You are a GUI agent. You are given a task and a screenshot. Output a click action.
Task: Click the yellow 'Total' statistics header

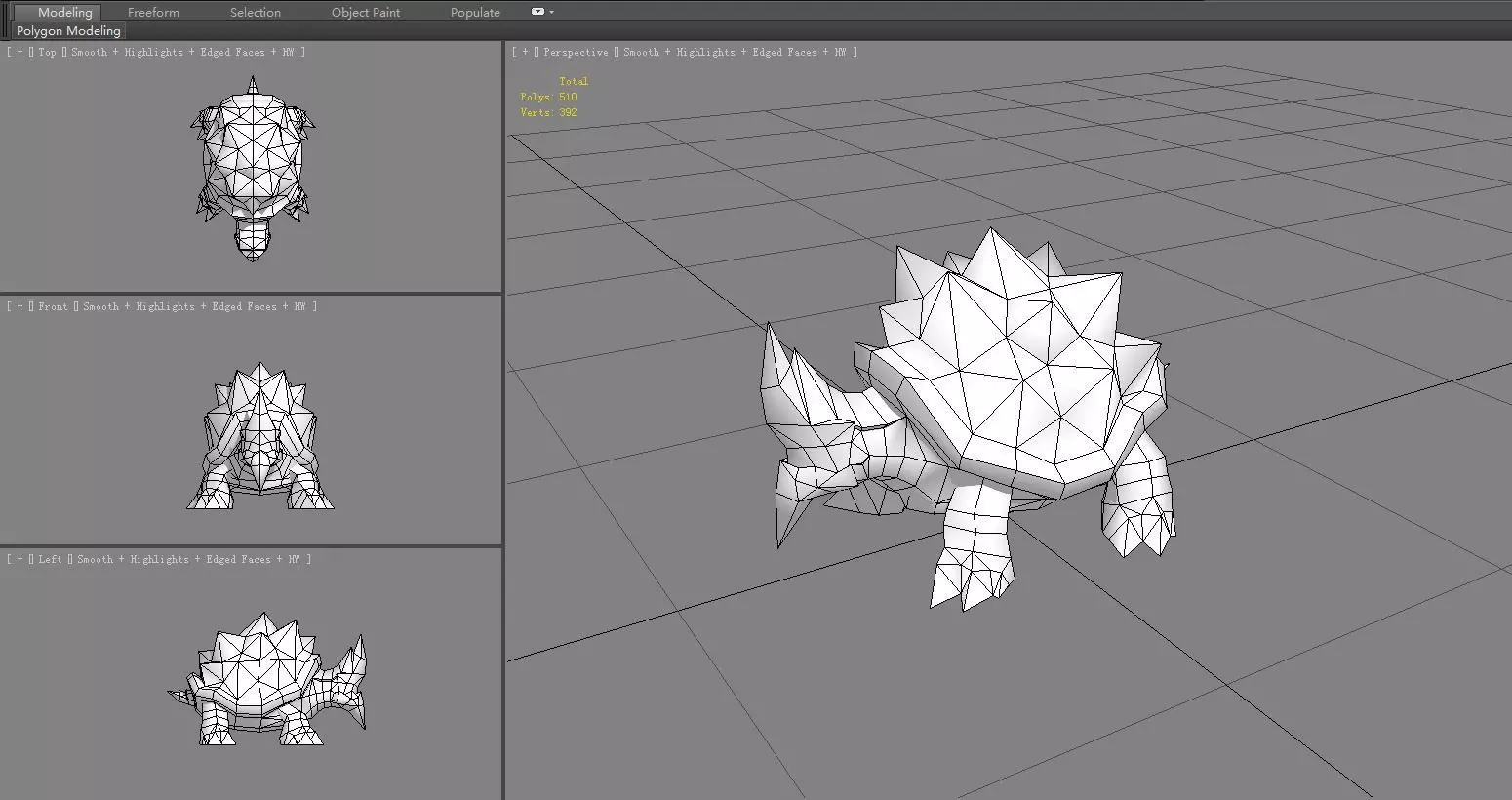pyautogui.click(x=574, y=81)
